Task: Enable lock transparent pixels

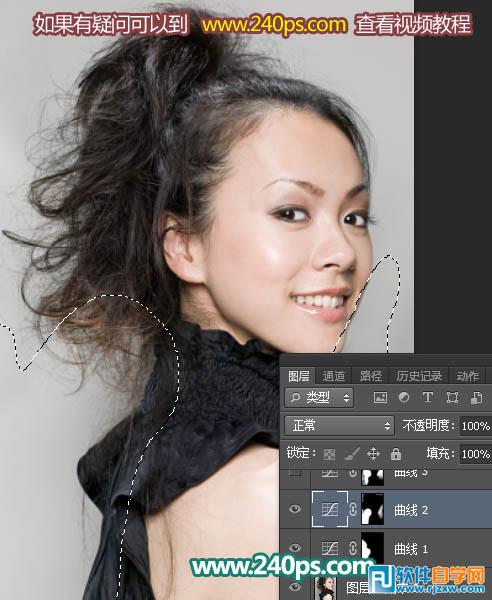Action: point(329,454)
